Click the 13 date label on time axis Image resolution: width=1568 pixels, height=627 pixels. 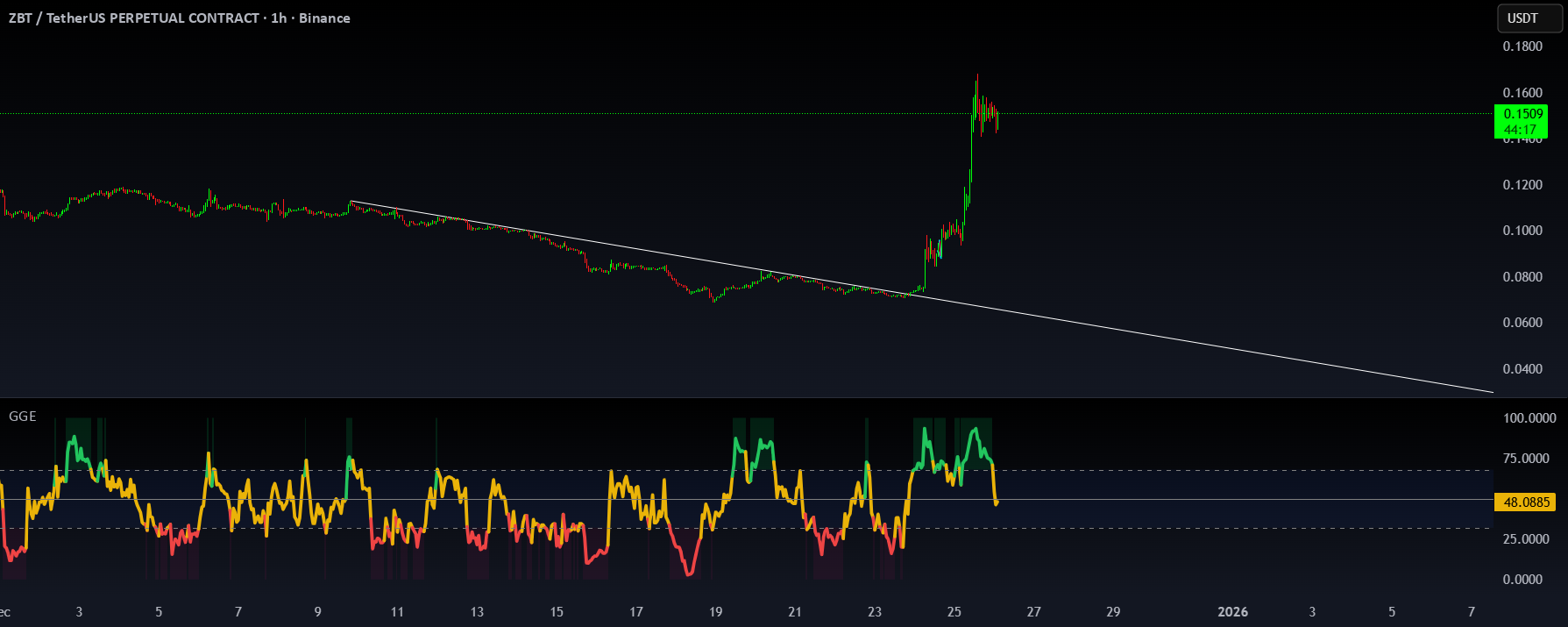pos(477,612)
